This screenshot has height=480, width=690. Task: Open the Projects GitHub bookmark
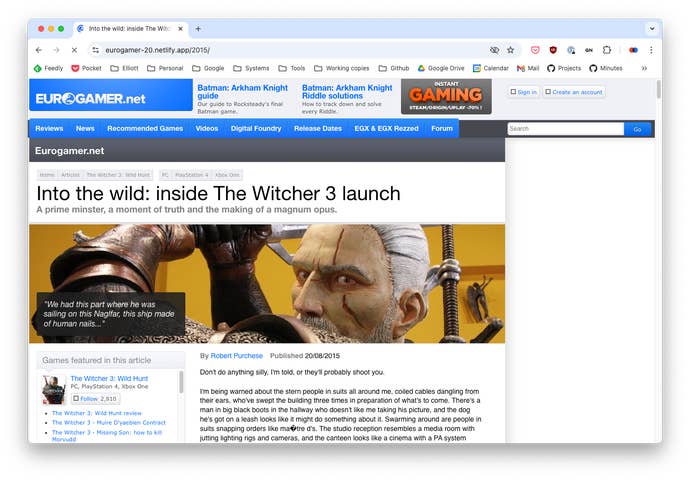564,68
